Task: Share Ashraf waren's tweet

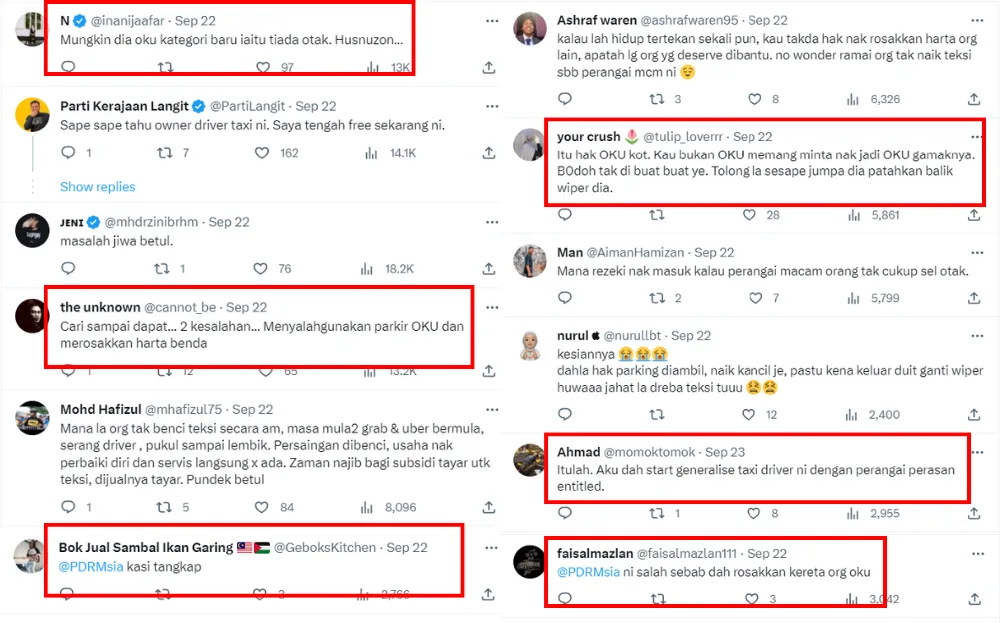Action: tap(974, 99)
